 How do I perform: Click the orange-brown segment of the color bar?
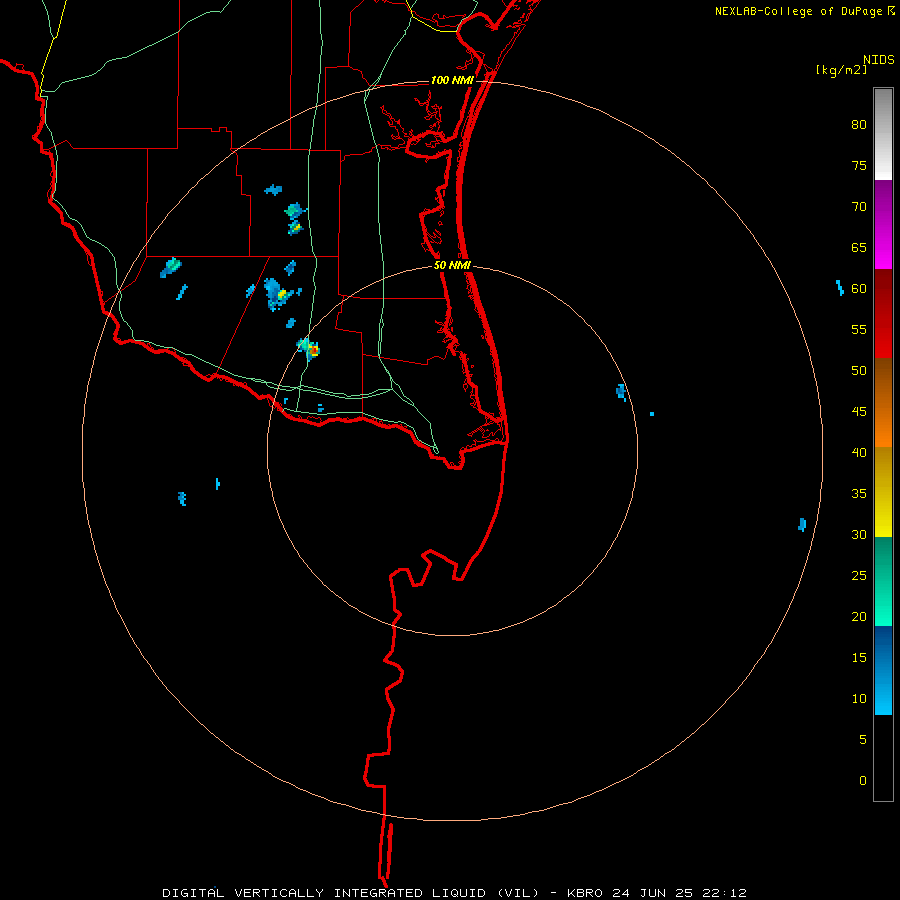883,402
